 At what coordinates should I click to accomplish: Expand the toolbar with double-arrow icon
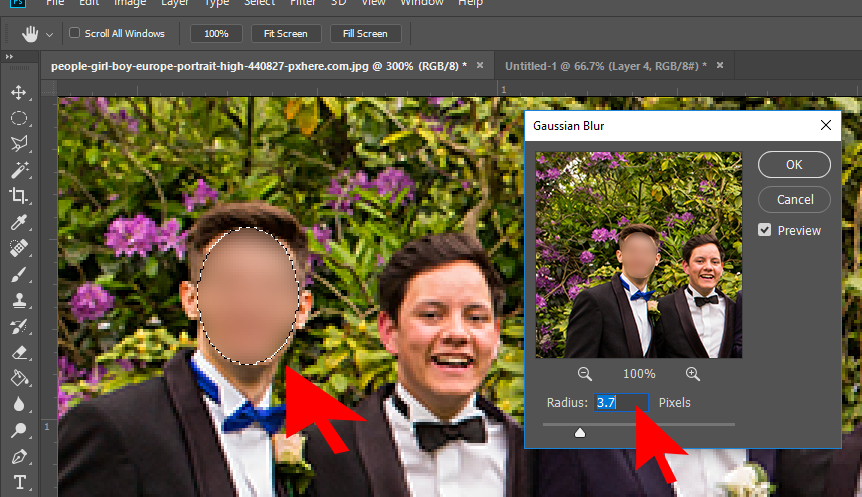click(9, 57)
